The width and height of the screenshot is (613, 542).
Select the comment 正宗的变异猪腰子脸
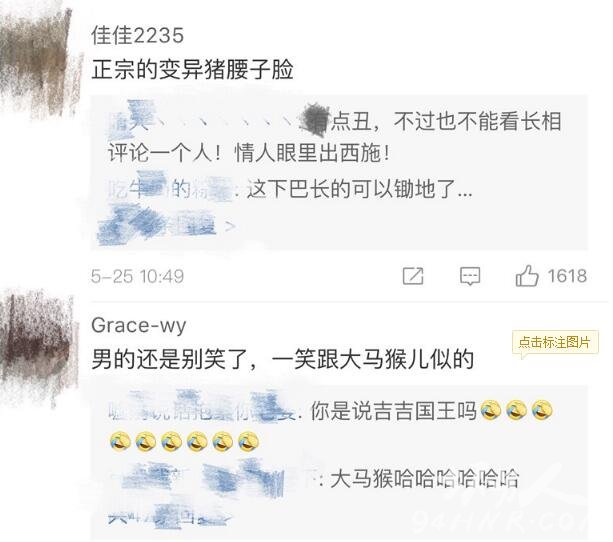[x=192, y=69]
